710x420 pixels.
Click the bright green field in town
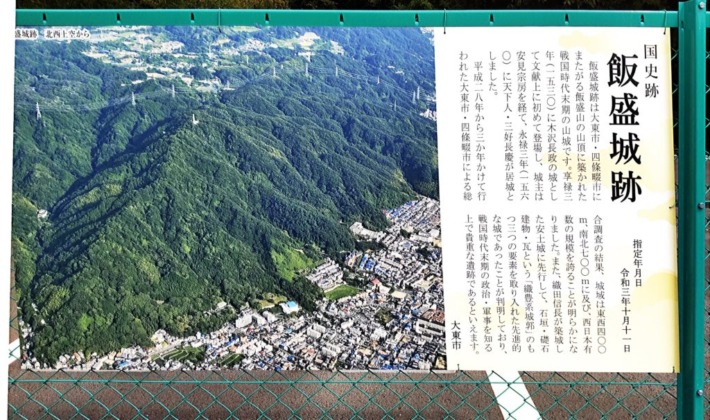click(x=341, y=292)
